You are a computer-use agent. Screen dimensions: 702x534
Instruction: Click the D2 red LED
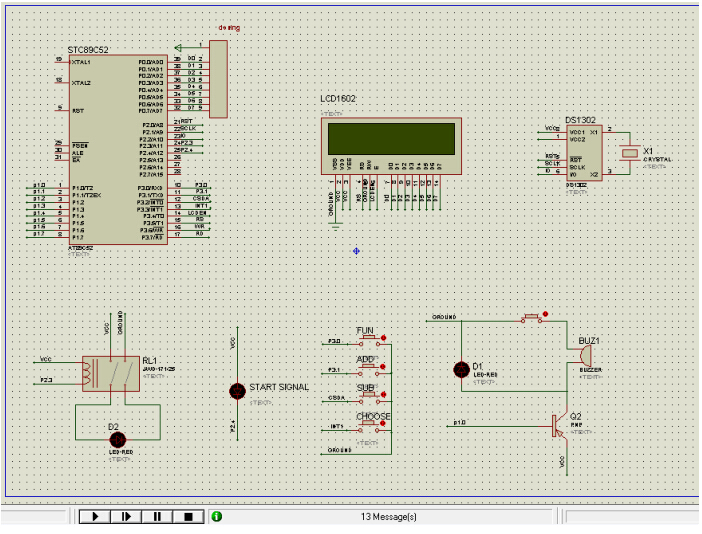[117, 439]
